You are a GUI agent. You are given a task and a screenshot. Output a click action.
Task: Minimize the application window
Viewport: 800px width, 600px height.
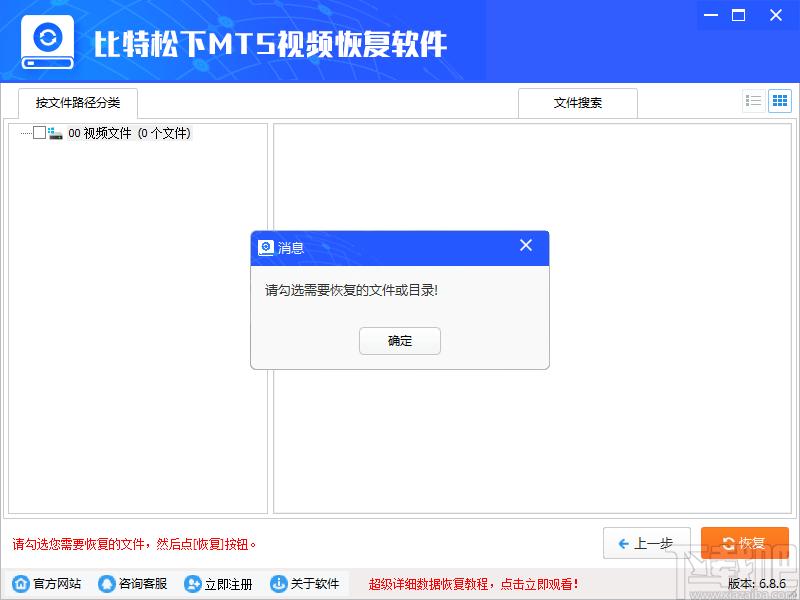[711, 15]
